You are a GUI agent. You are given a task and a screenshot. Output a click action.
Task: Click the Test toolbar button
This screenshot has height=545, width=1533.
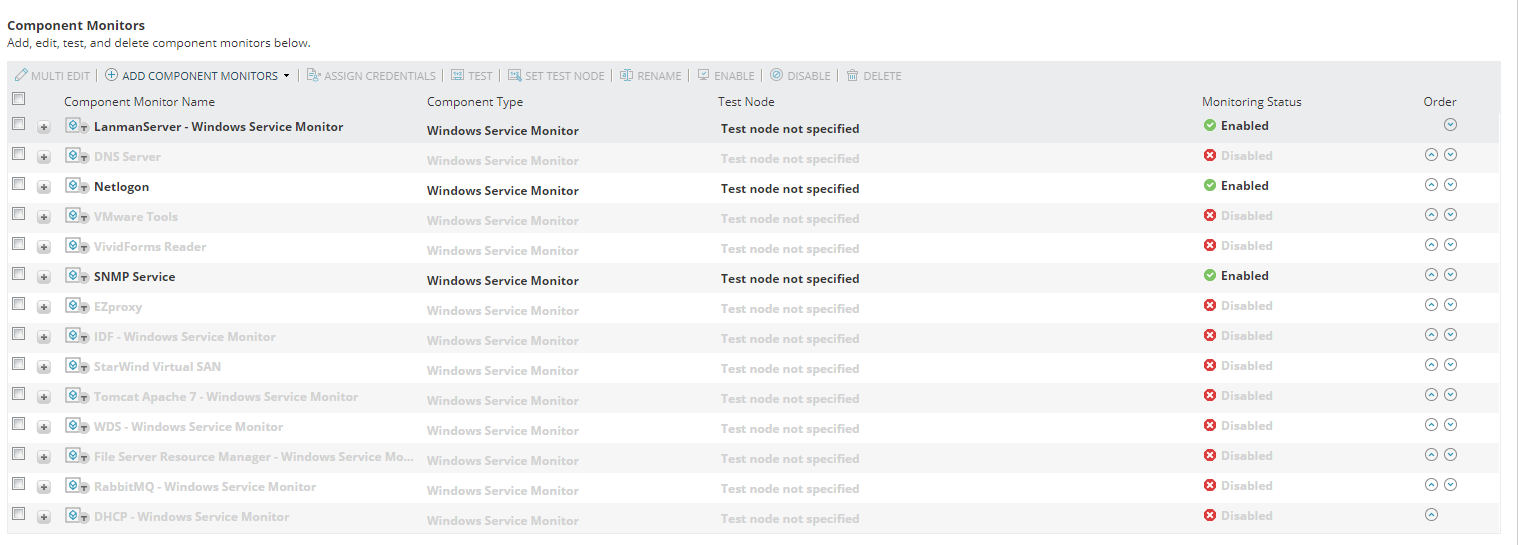tap(472, 76)
